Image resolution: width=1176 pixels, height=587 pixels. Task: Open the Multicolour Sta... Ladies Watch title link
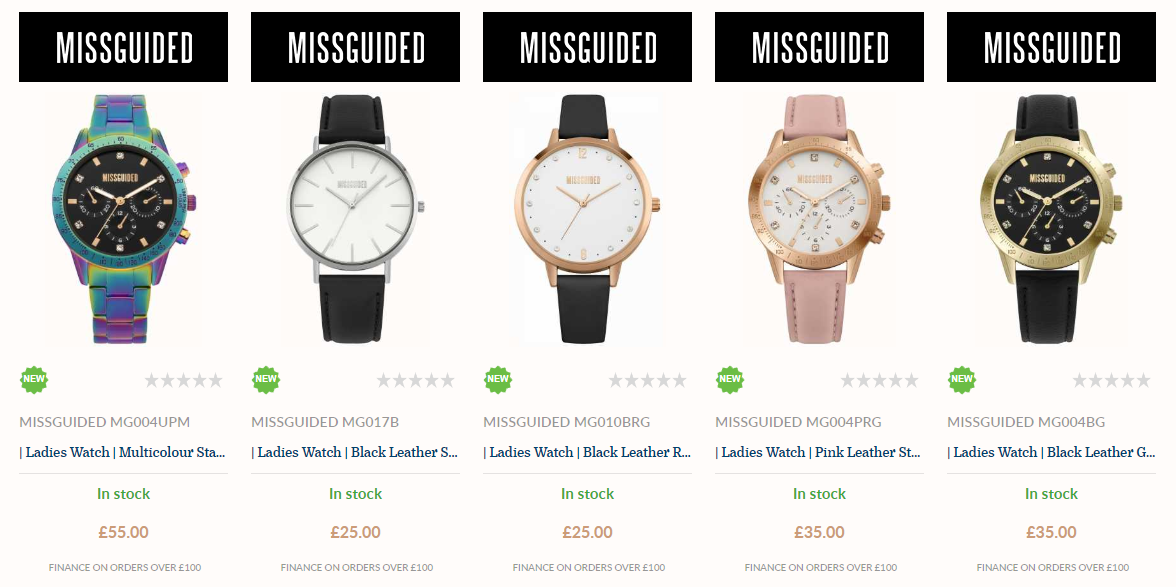pyautogui.click(x=123, y=452)
